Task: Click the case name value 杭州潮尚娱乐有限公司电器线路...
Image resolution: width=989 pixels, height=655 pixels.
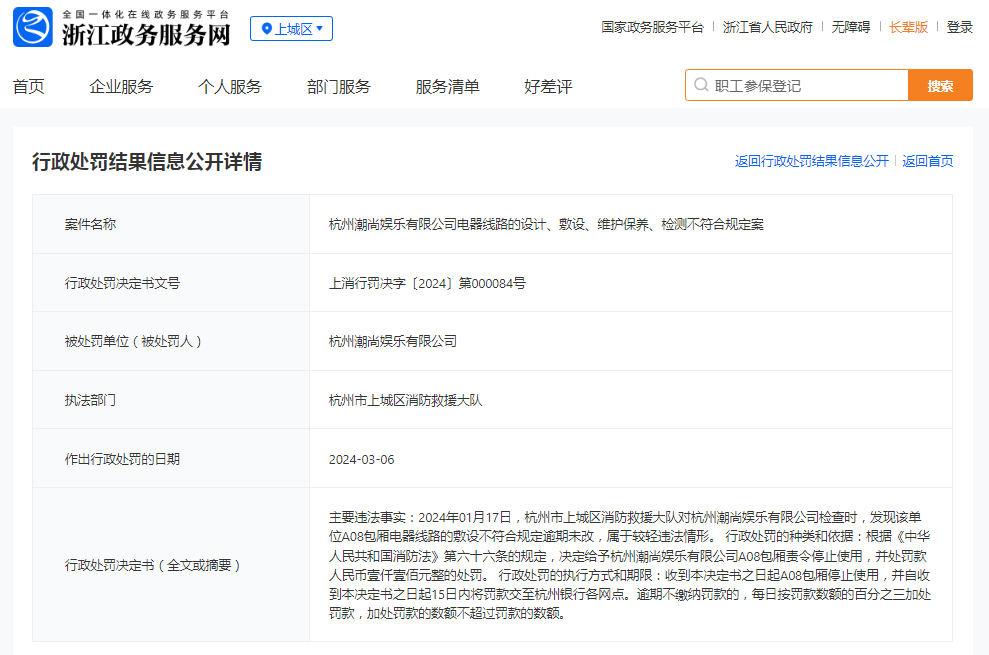Action: pyautogui.click(x=546, y=224)
